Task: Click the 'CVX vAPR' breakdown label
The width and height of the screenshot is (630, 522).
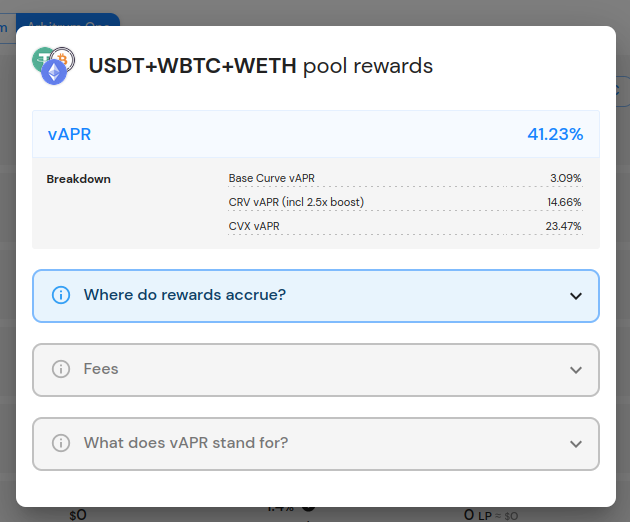Action: 254,226
